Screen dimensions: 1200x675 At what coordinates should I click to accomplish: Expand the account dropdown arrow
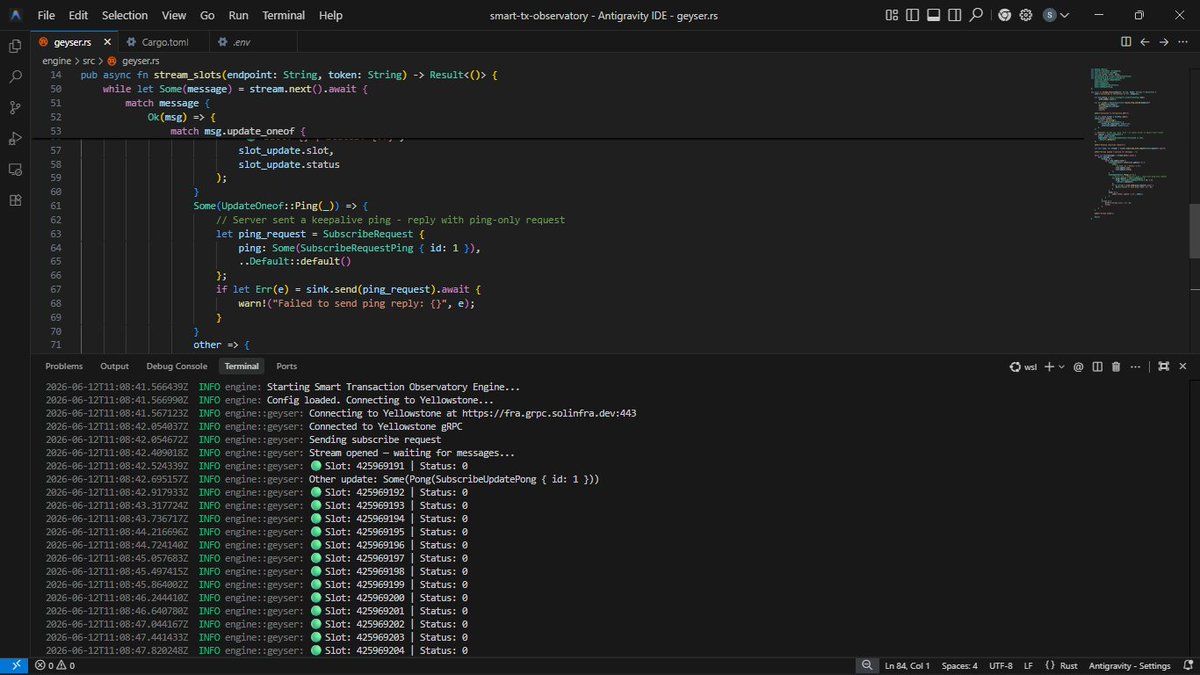(1064, 15)
